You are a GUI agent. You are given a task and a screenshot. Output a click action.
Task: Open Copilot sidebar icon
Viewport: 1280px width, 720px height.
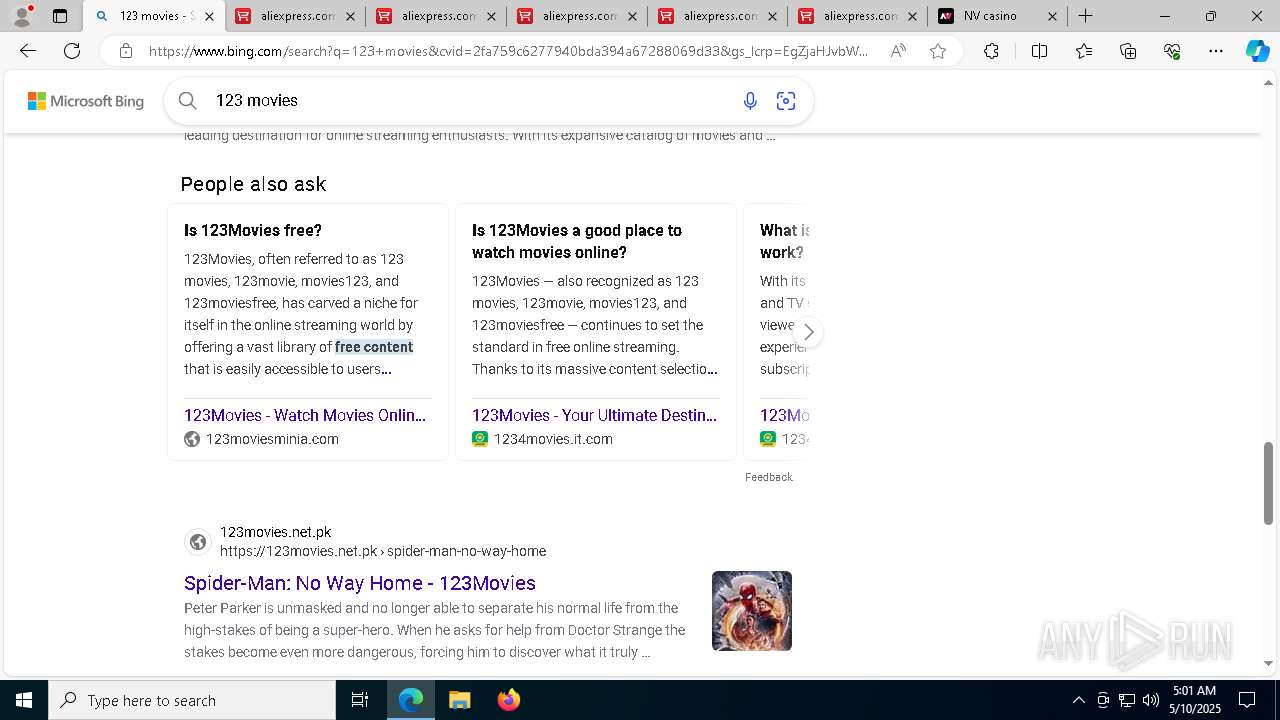tap(1257, 51)
